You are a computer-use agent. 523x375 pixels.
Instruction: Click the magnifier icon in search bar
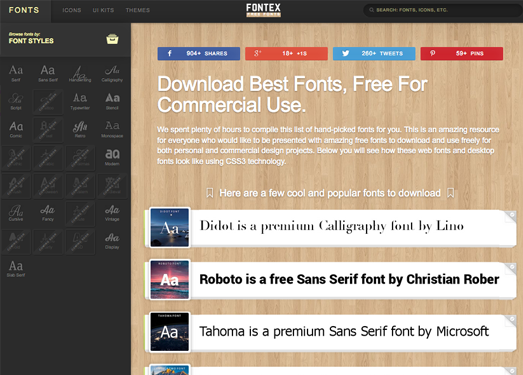tap(371, 10)
